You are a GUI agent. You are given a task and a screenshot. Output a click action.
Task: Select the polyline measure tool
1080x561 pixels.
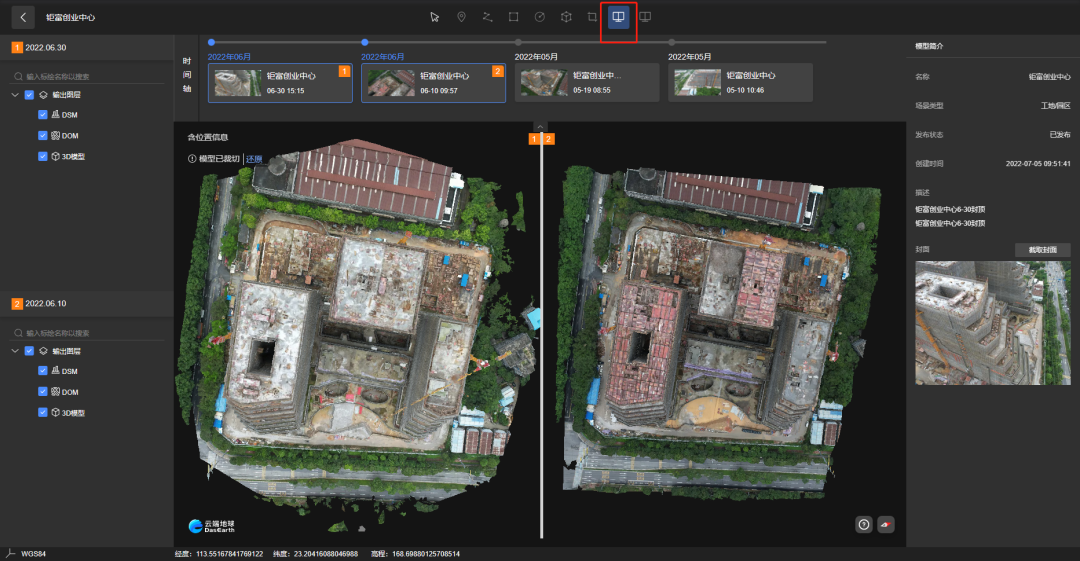(488, 17)
